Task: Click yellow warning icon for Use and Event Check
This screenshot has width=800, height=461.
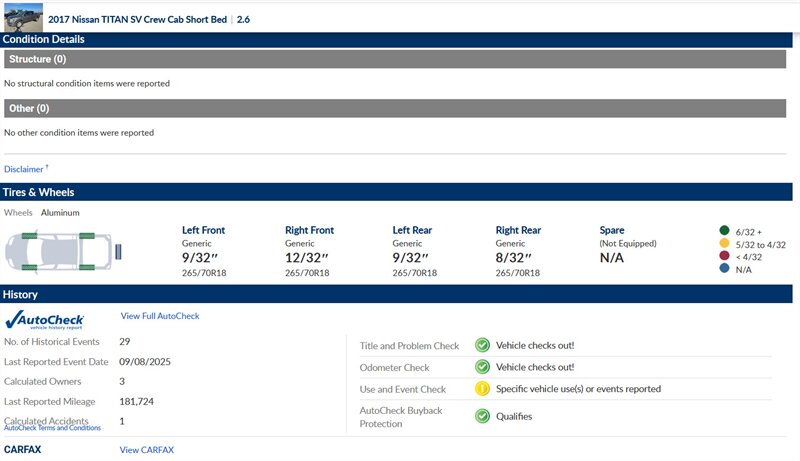Action: pyautogui.click(x=482, y=389)
